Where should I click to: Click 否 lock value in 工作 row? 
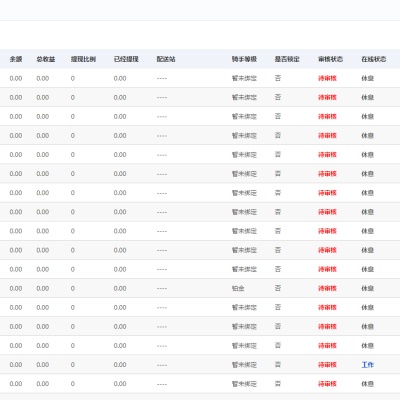278,364
